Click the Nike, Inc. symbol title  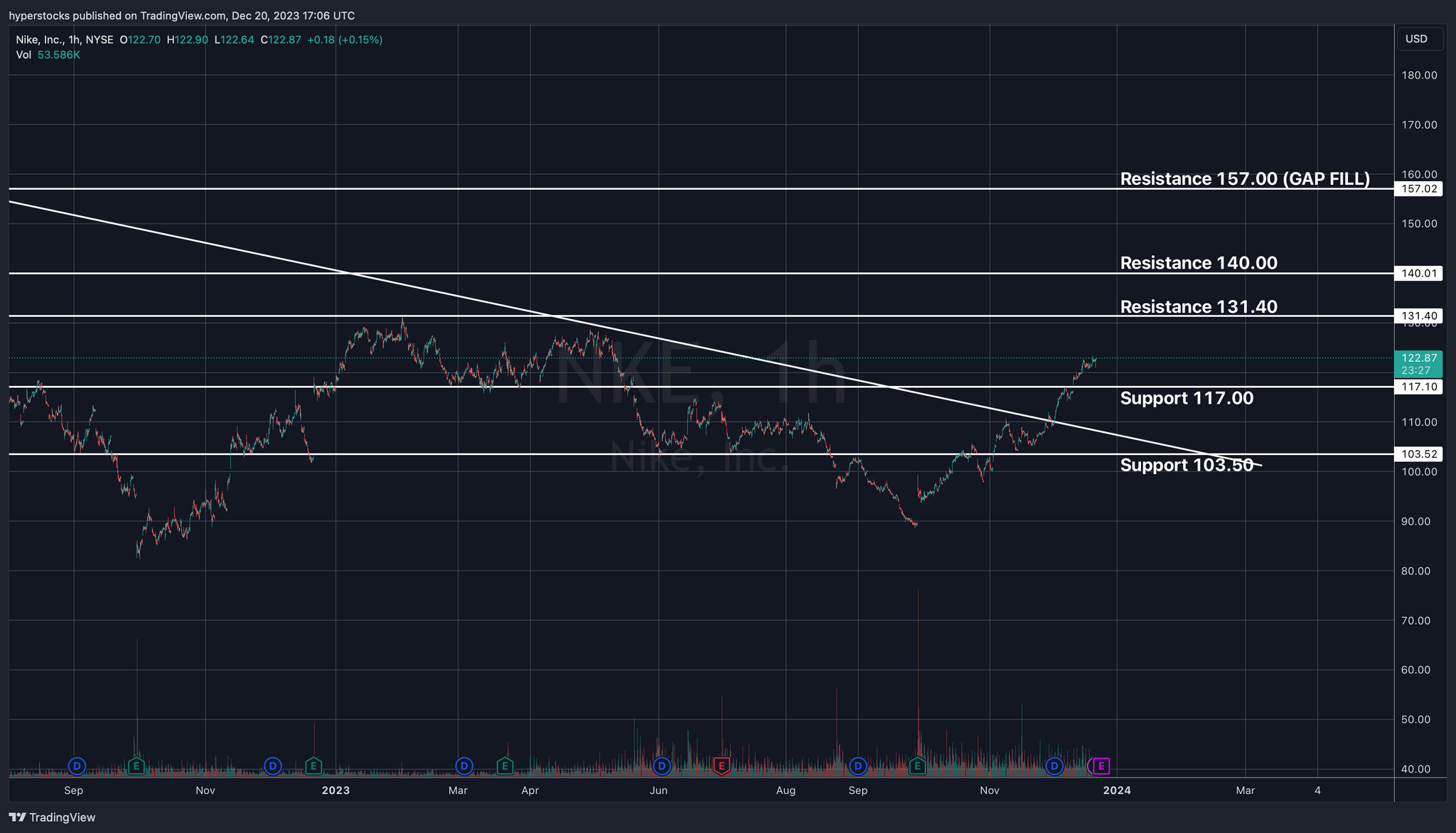pos(39,40)
